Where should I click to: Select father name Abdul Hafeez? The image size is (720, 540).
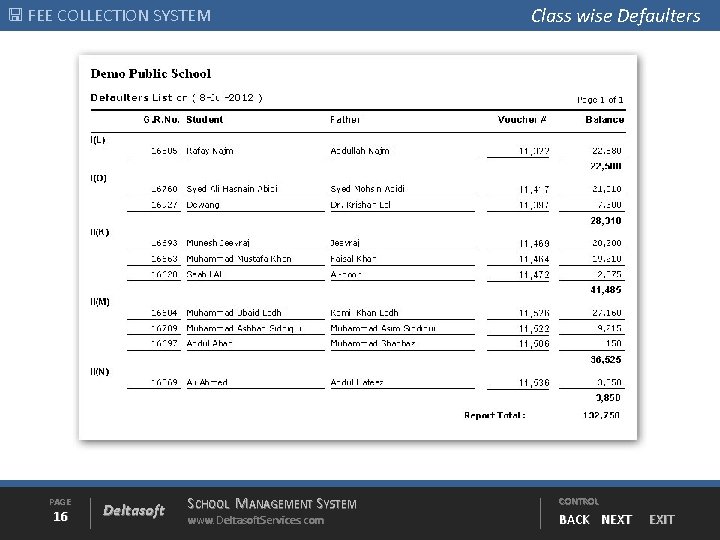(357, 382)
